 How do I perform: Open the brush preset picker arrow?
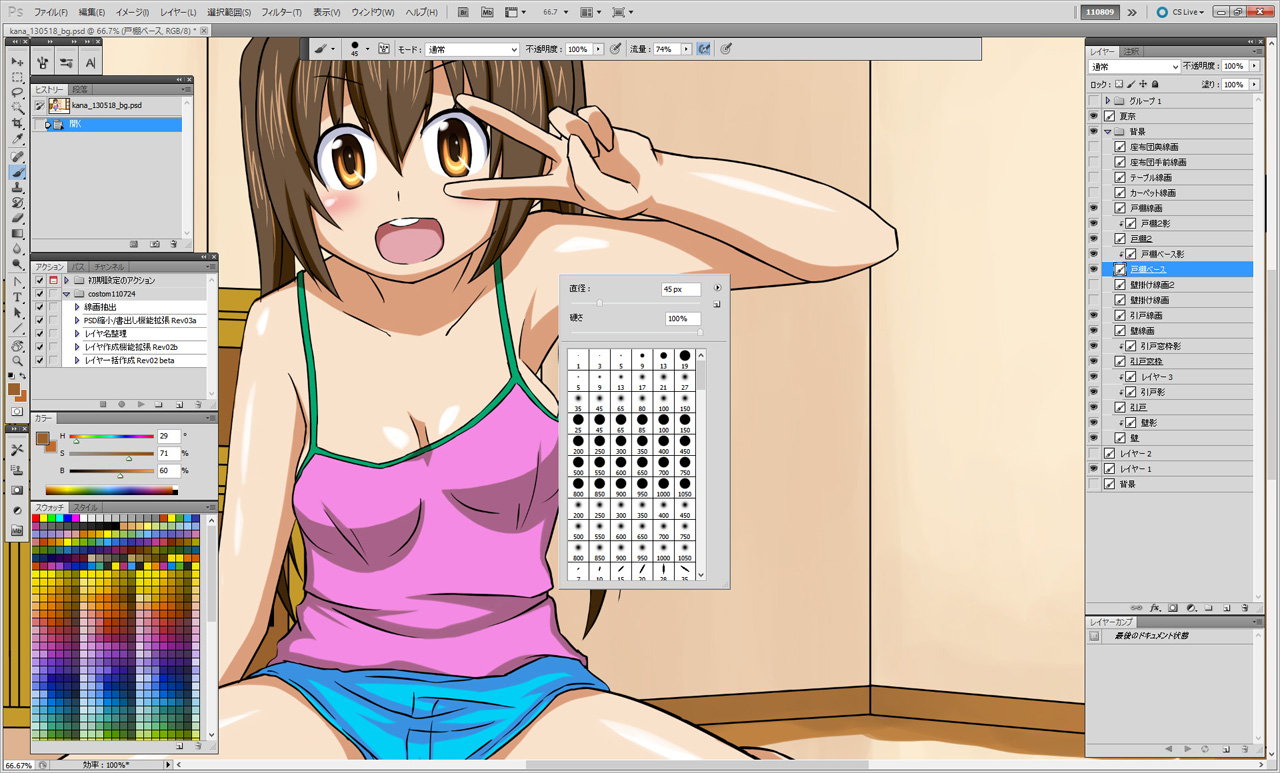pyautogui.click(x=367, y=49)
